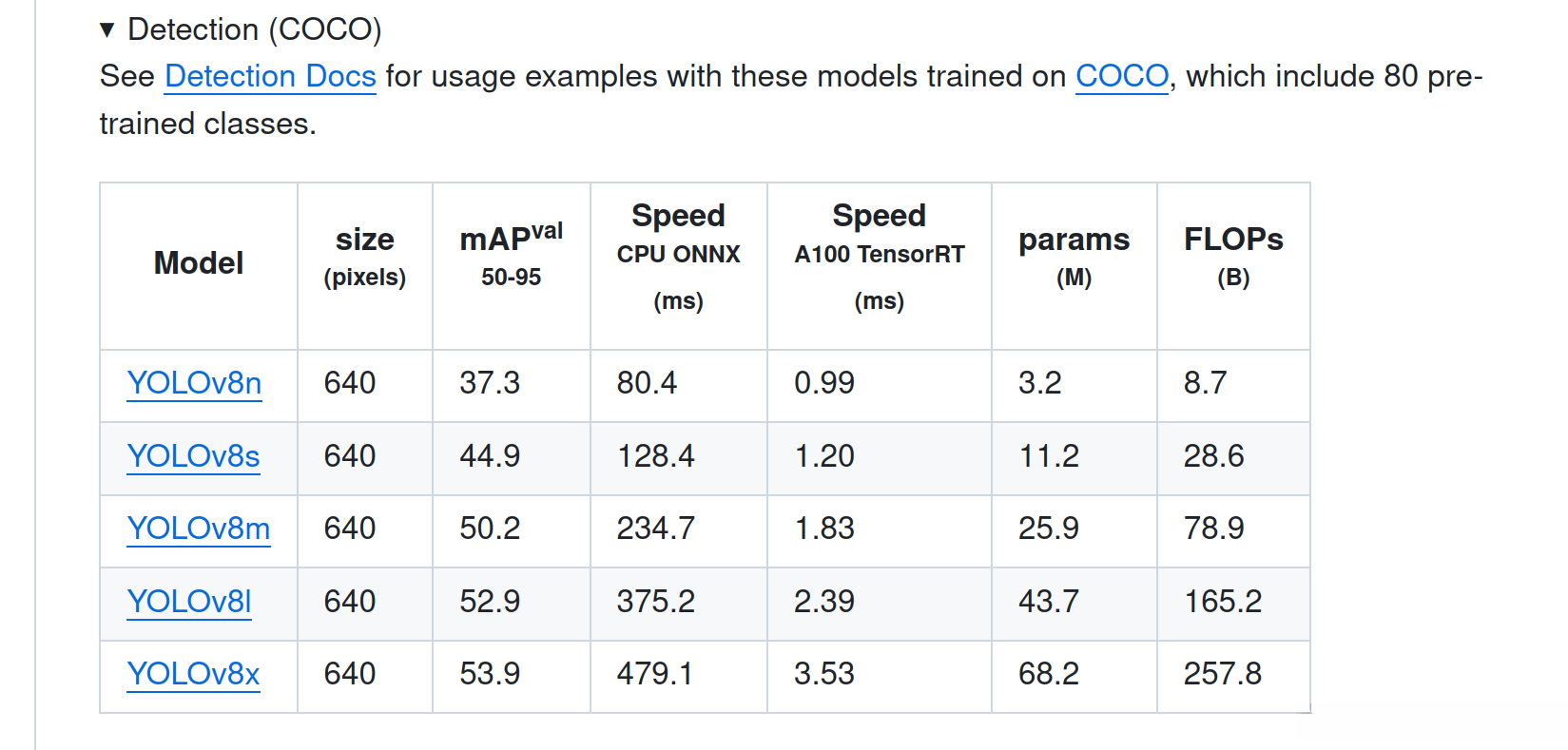The height and width of the screenshot is (750, 1568).
Task: Open the YOLOv8m model link
Action: click(198, 529)
